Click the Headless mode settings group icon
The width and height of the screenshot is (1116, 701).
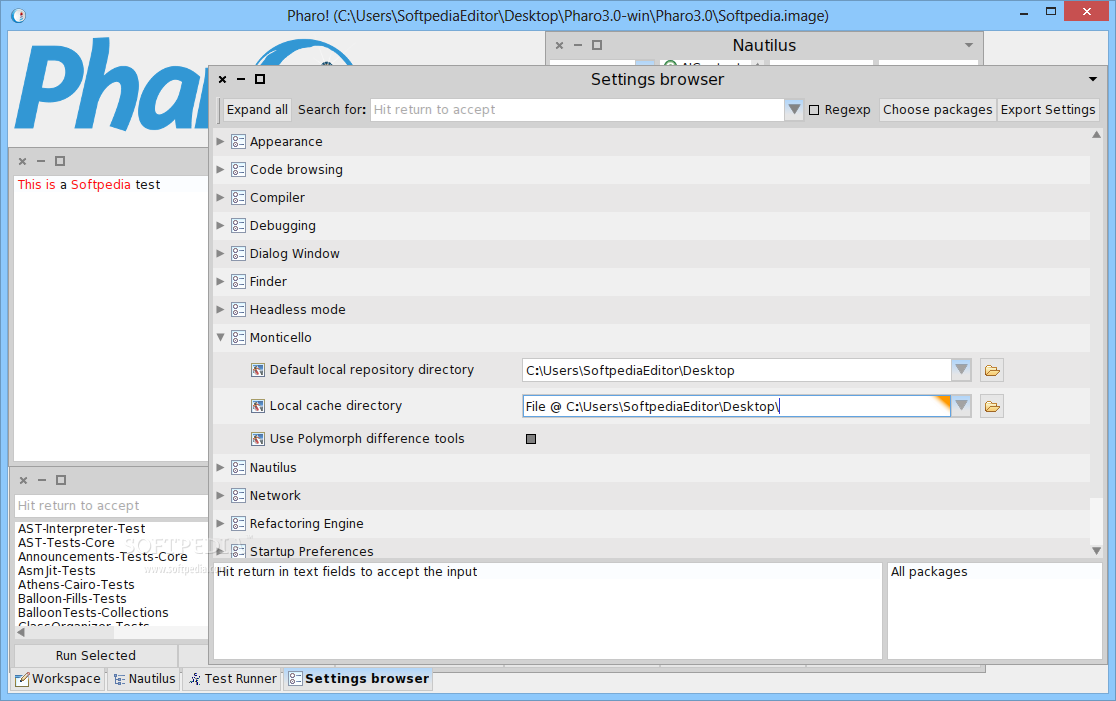[238, 310]
